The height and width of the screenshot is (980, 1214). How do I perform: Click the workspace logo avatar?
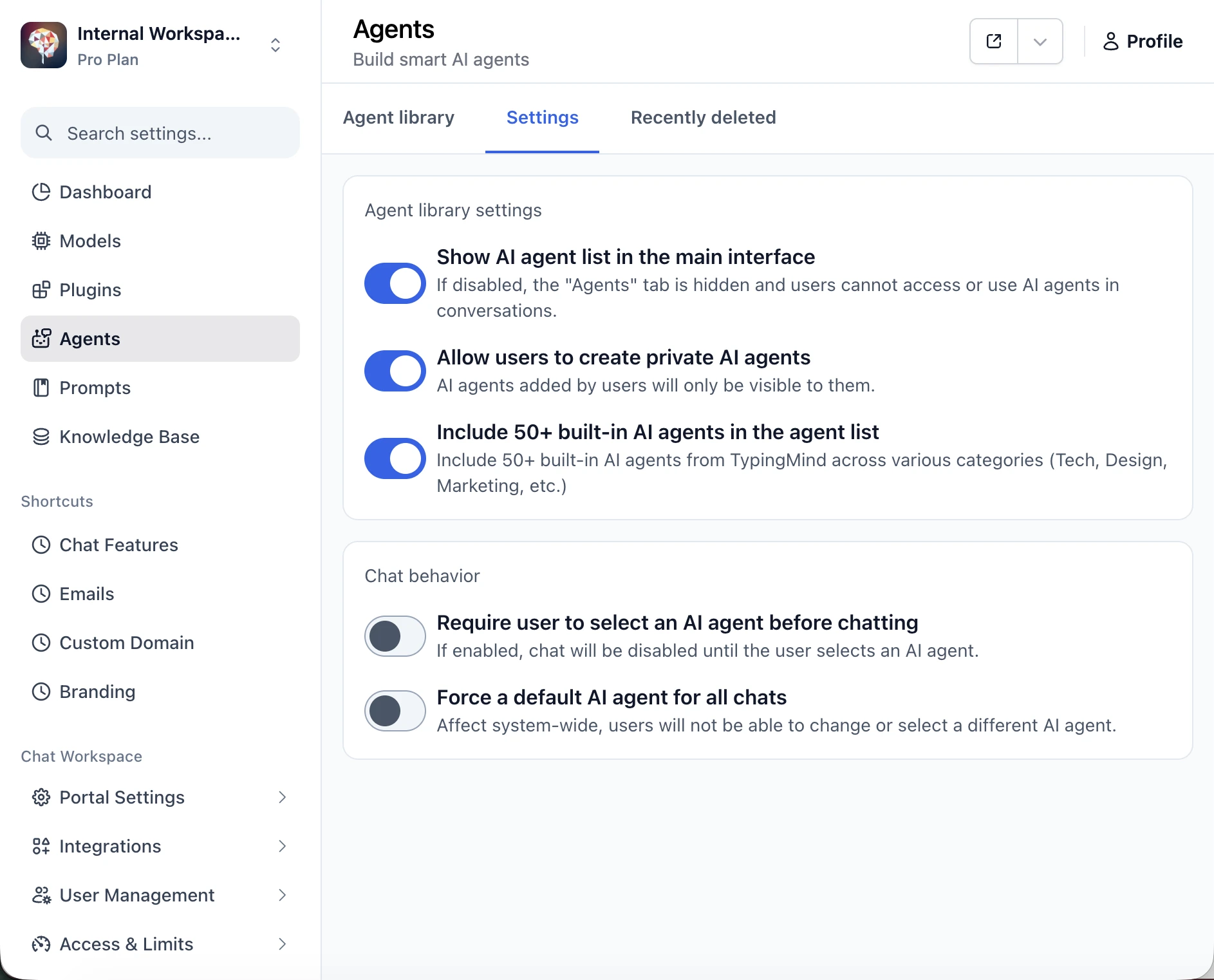coord(44,45)
